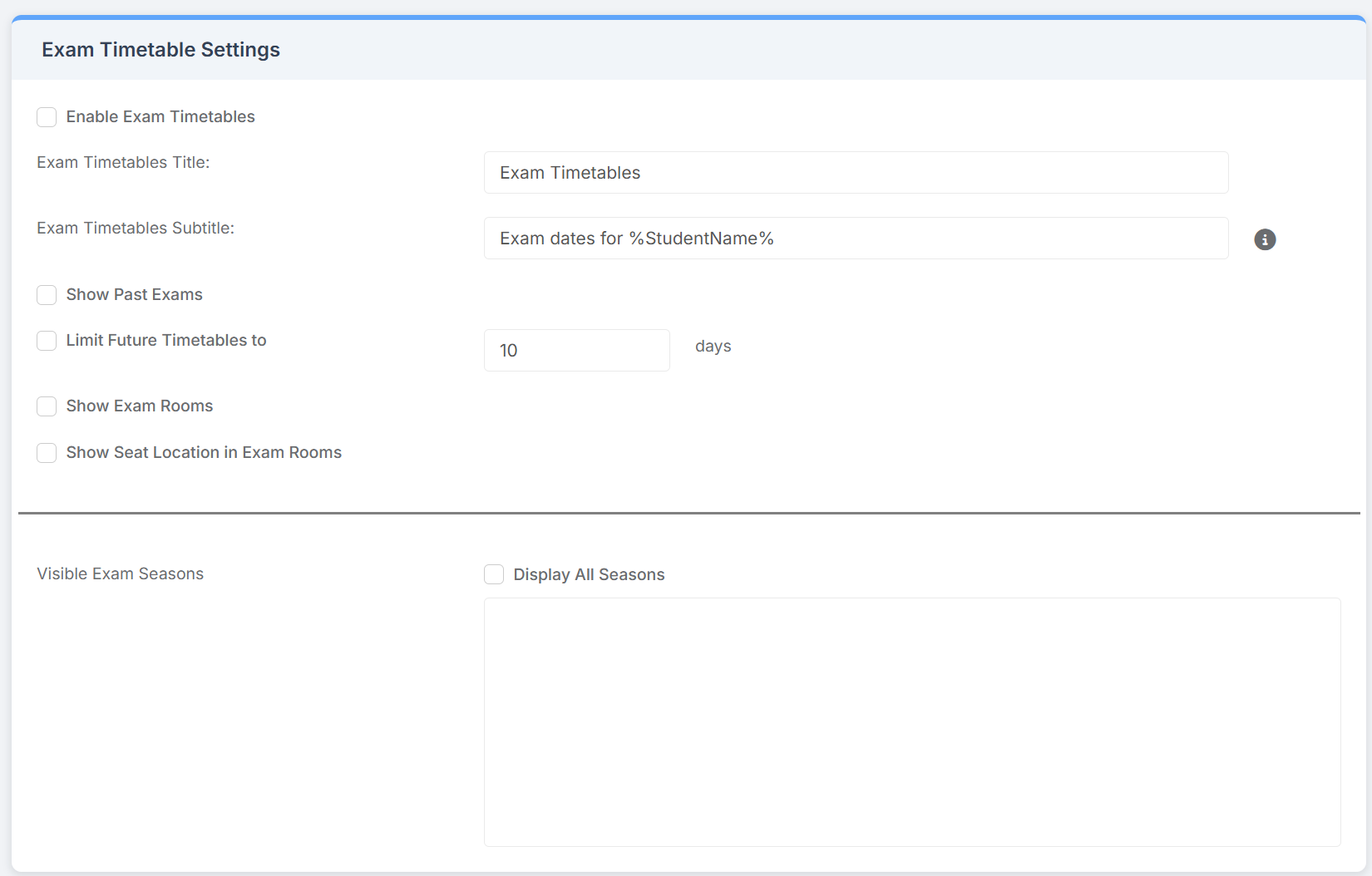Check the Display All Seasons checkbox
Image resolution: width=1372 pixels, height=876 pixels.
[x=494, y=575]
